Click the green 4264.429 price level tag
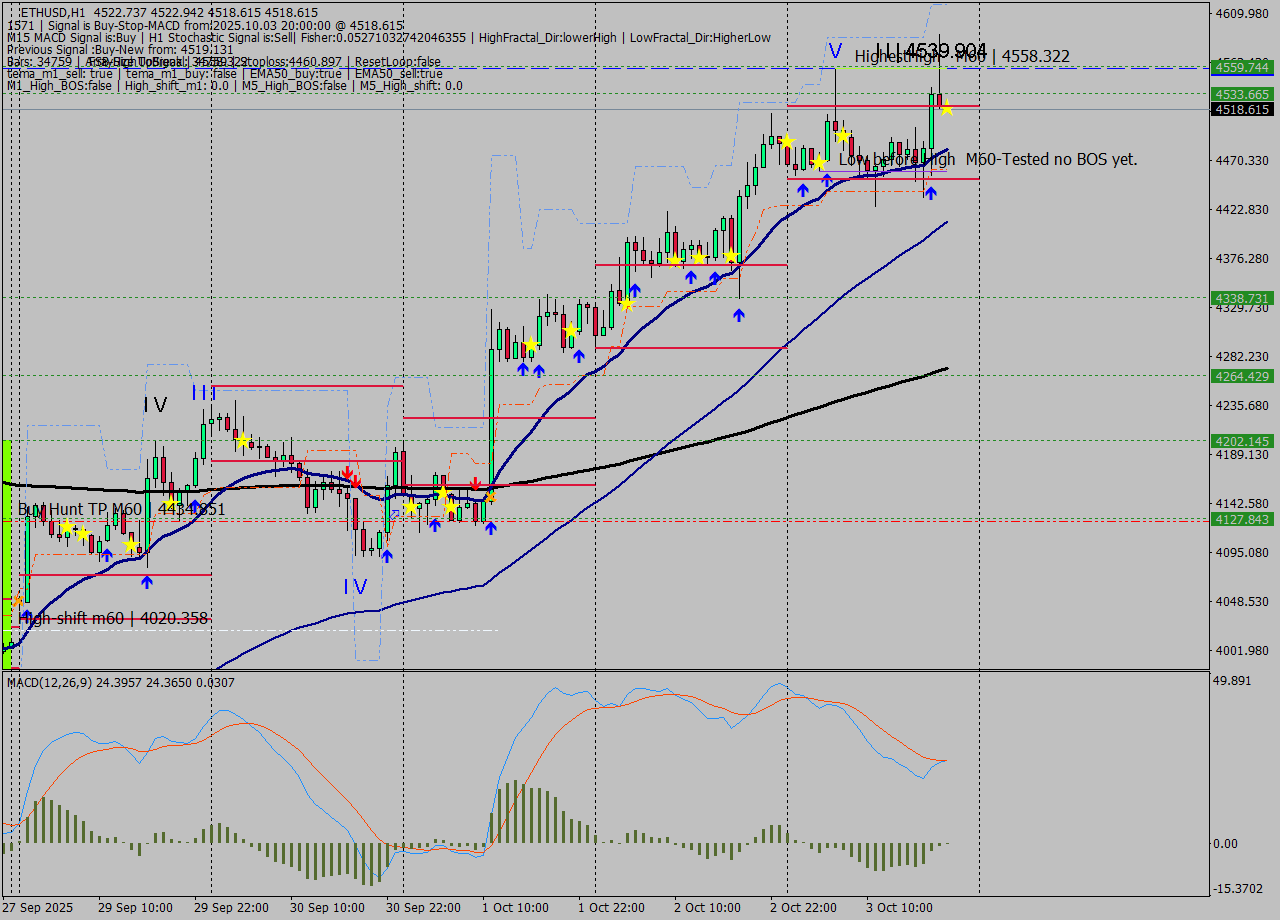The width and height of the screenshot is (1280, 920). click(1241, 376)
